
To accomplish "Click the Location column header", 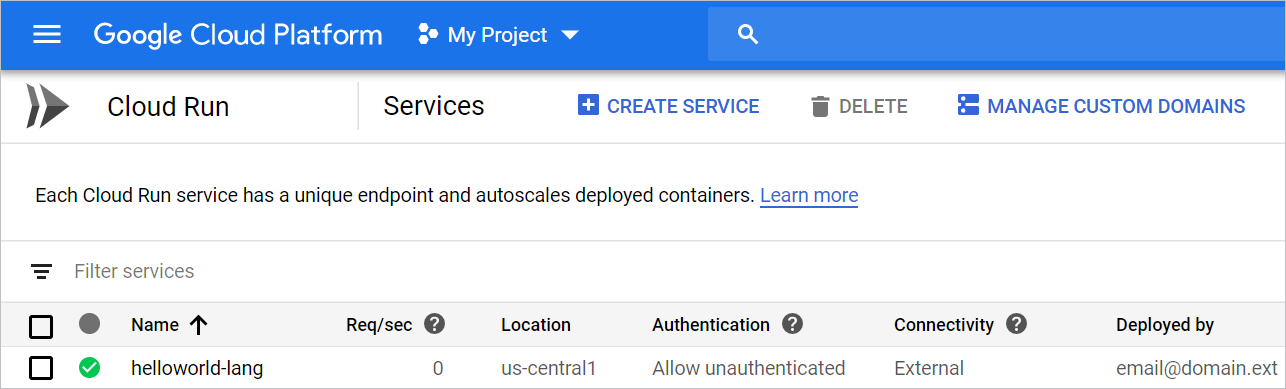I will [x=536, y=325].
